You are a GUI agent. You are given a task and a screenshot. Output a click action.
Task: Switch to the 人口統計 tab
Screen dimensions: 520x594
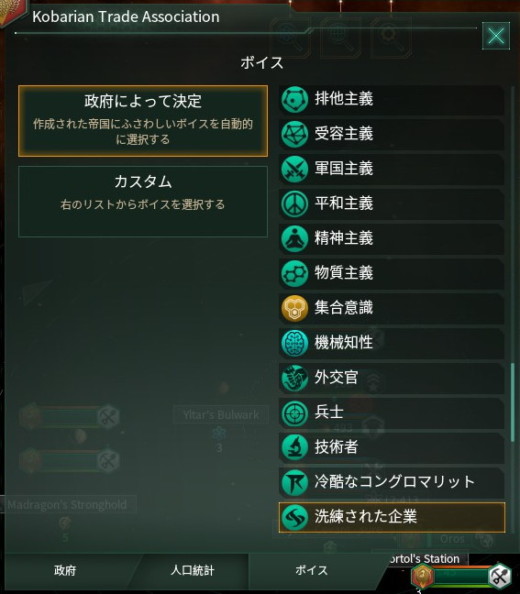coord(192,571)
